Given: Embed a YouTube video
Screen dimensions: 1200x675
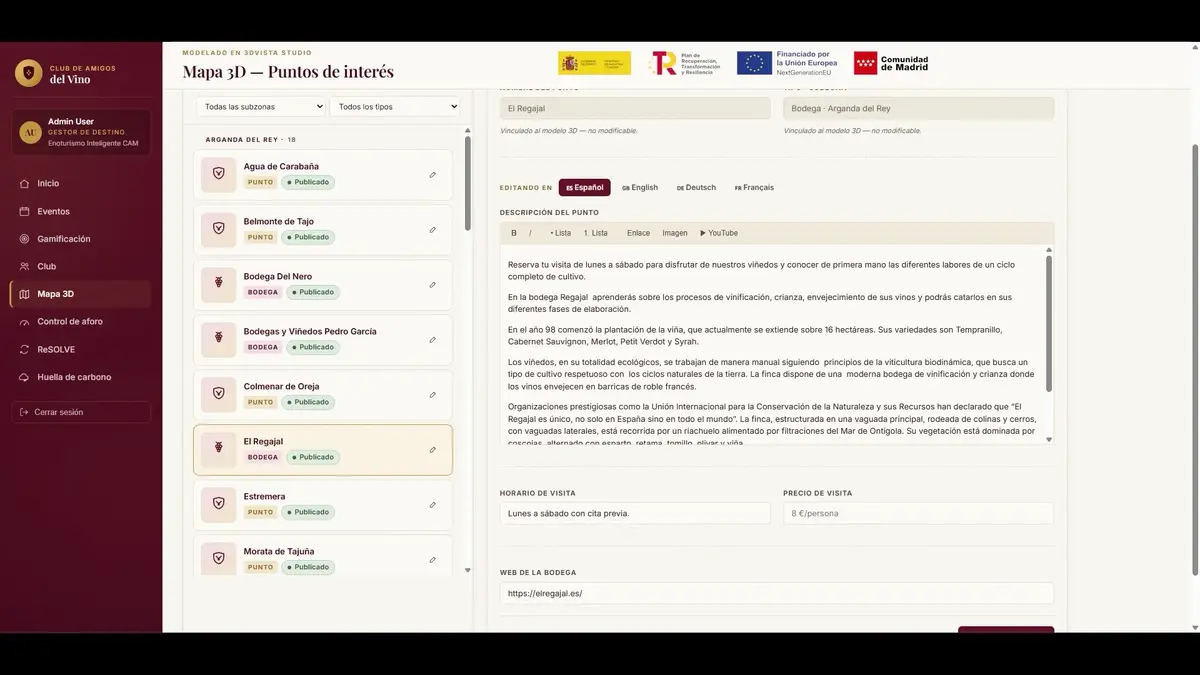Looking at the screenshot, I should [x=719, y=233].
